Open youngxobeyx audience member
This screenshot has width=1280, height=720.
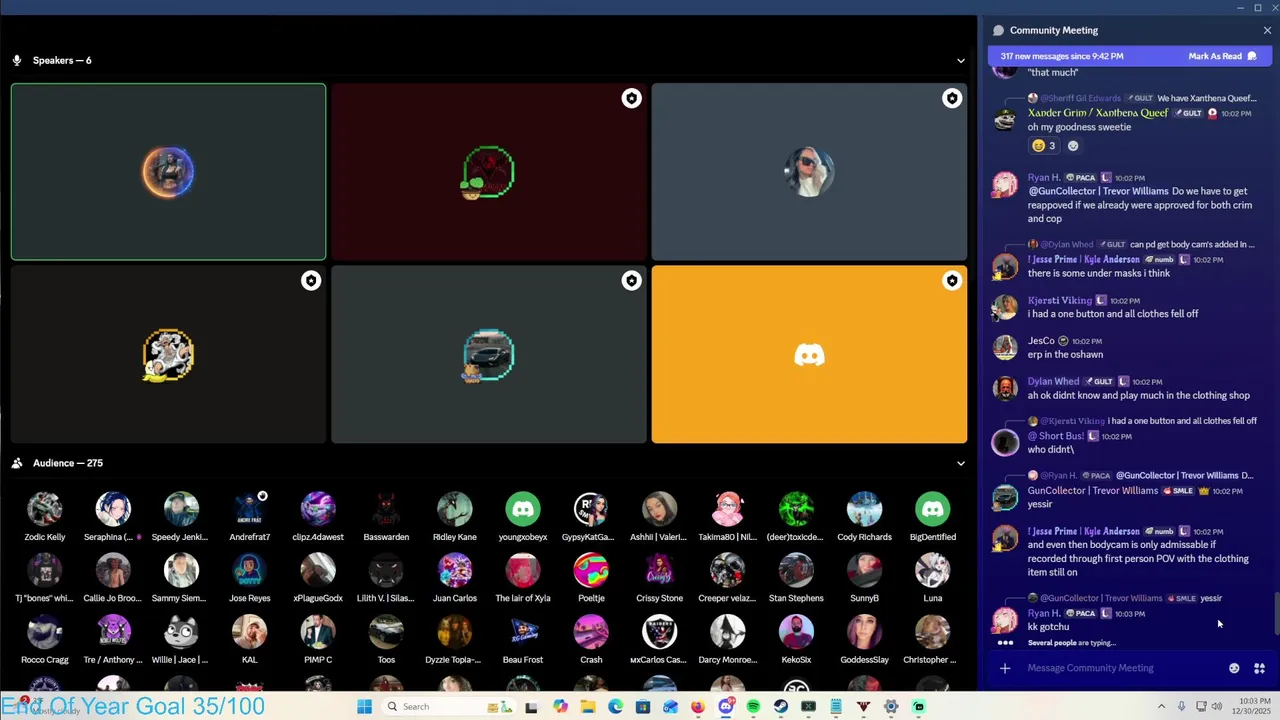click(x=522, y=509)
